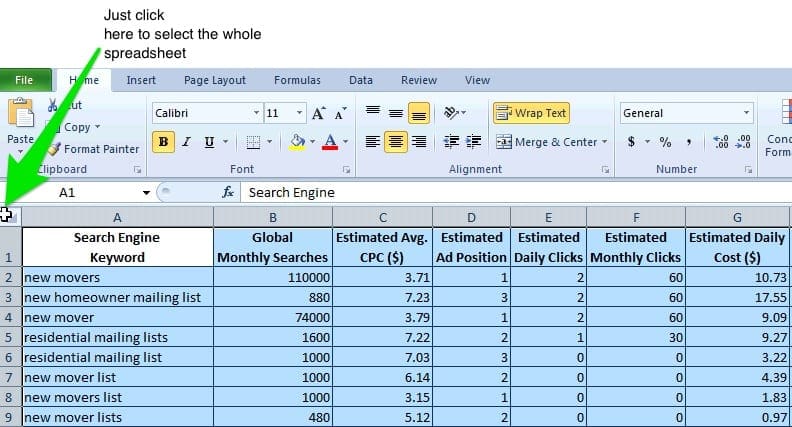The image size is (792, 427).
Task: Apply Comma Style format
Action: pos(688,142)
